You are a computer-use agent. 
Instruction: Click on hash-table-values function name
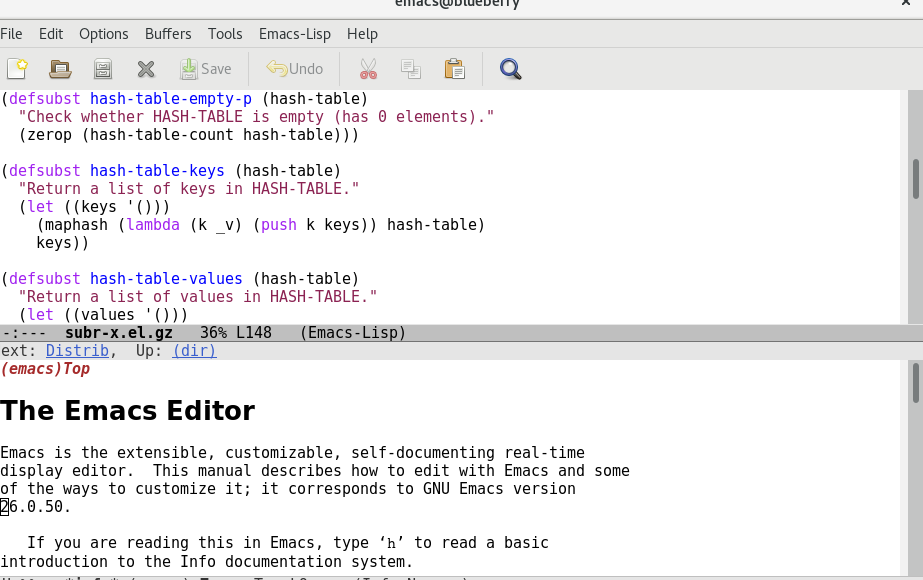(x=166, y=279)
